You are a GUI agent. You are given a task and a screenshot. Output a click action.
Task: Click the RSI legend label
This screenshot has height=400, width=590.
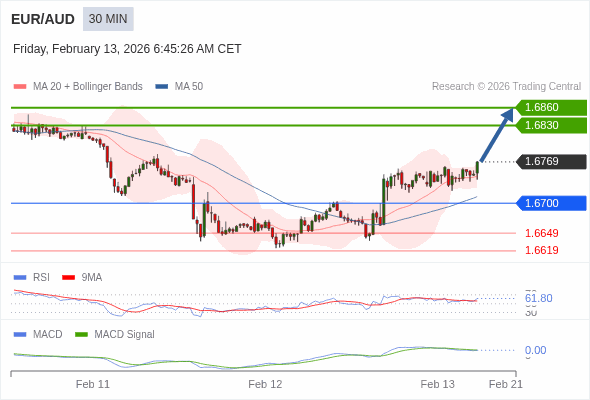(41, 278)
